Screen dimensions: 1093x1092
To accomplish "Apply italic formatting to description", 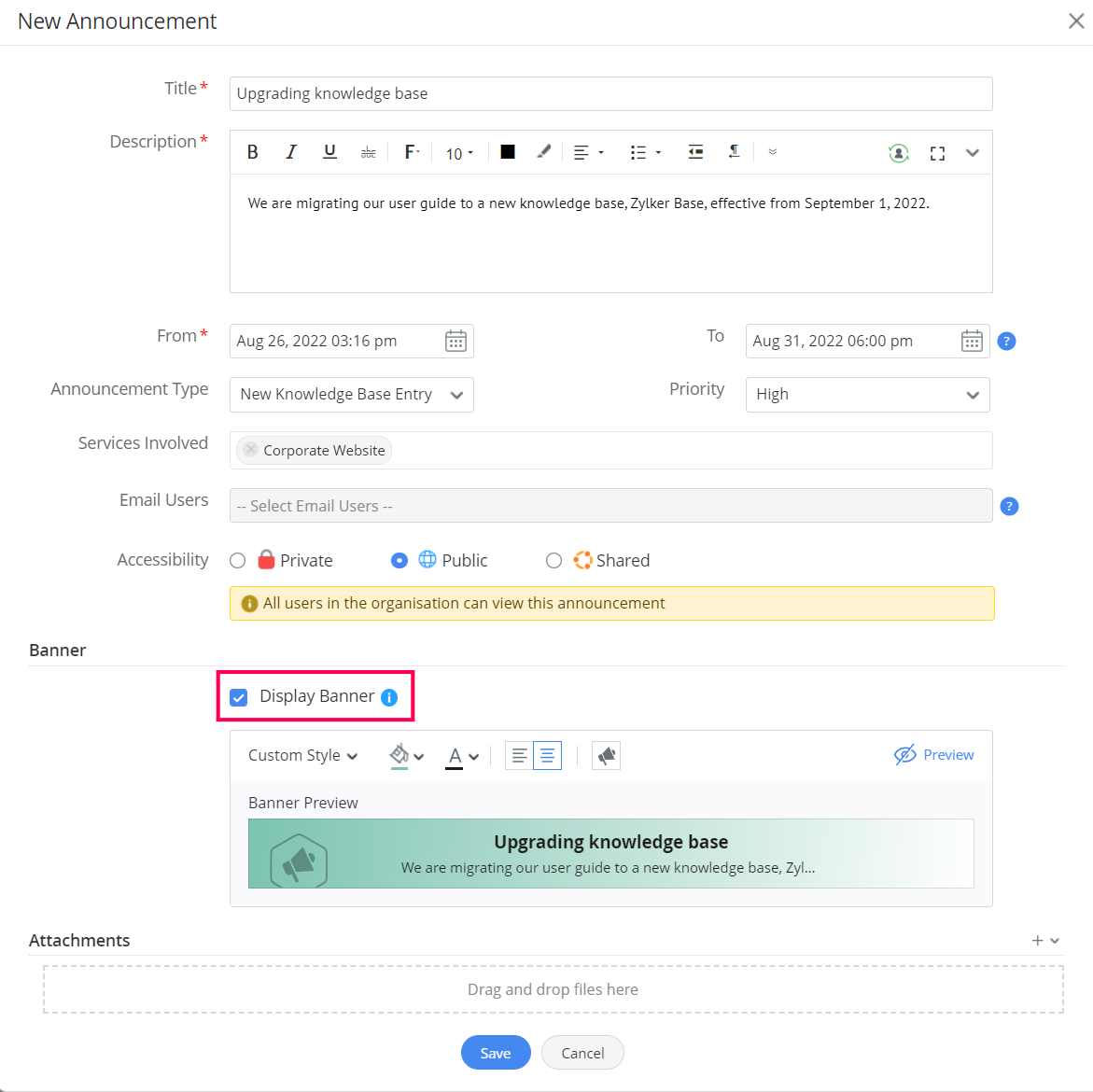I will click(291, 152).
